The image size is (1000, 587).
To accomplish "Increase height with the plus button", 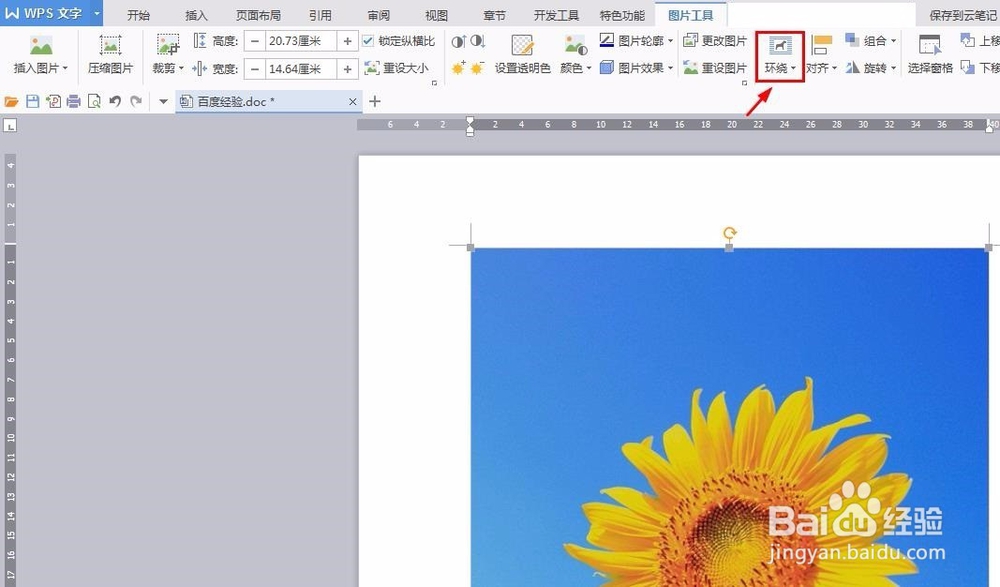I will coord(348,41).
